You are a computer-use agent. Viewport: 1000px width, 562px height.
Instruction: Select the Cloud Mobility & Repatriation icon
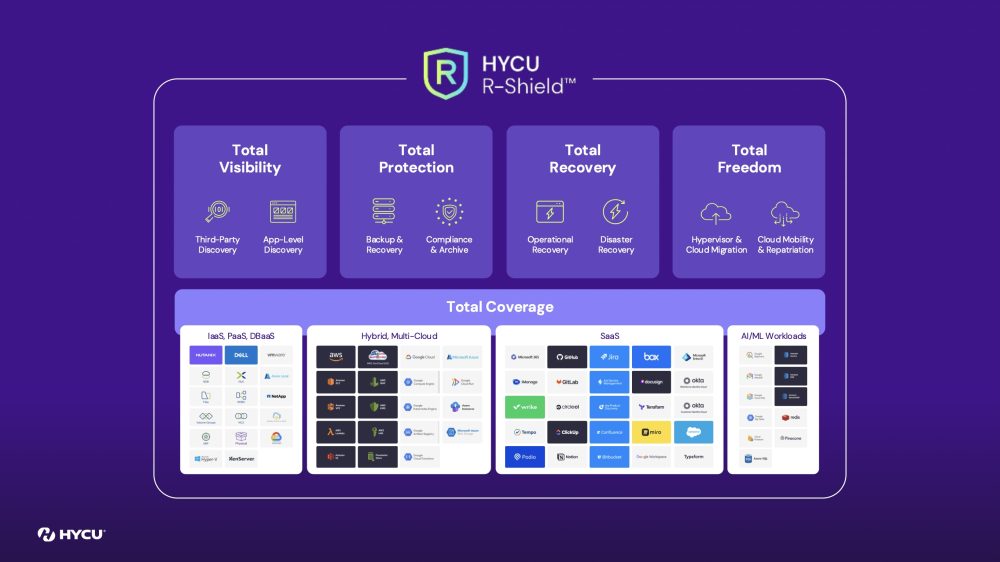point(785,212)
